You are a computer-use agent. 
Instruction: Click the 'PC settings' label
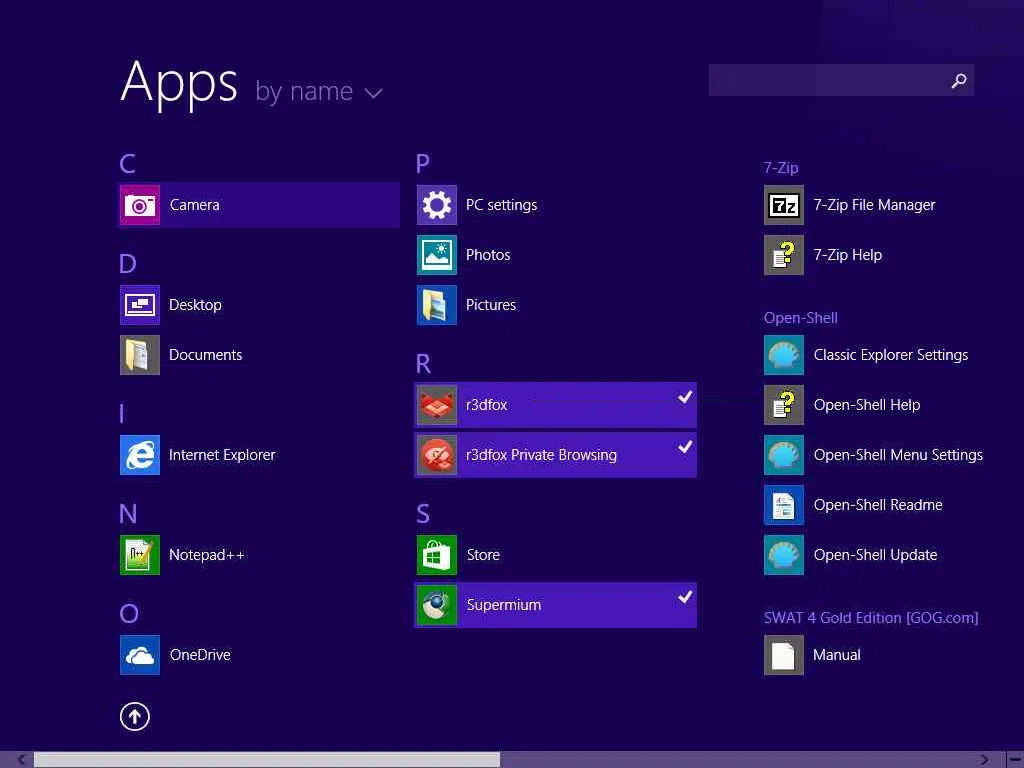[x=502, y=205]
